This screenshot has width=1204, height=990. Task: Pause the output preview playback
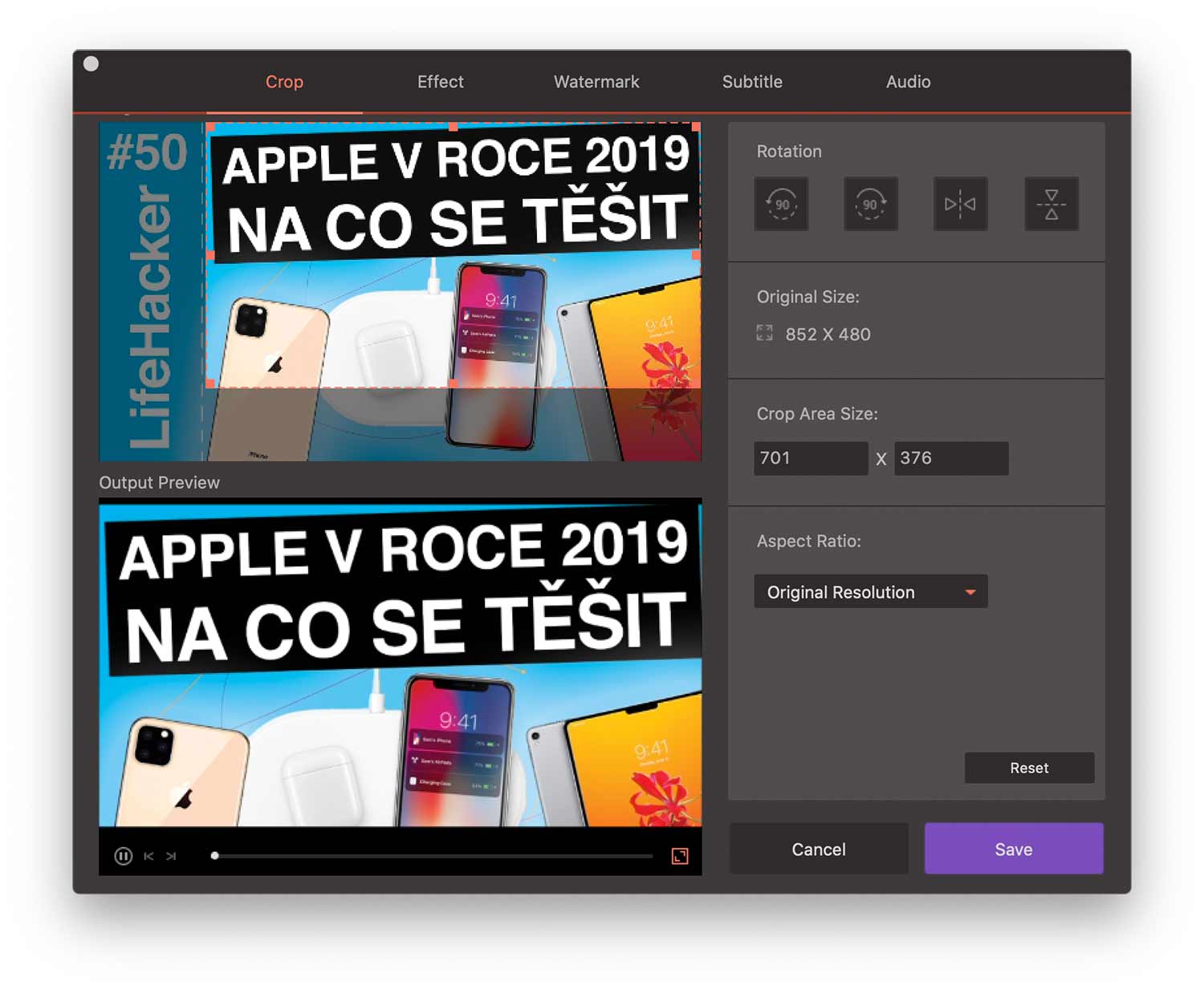coord(123,856)
